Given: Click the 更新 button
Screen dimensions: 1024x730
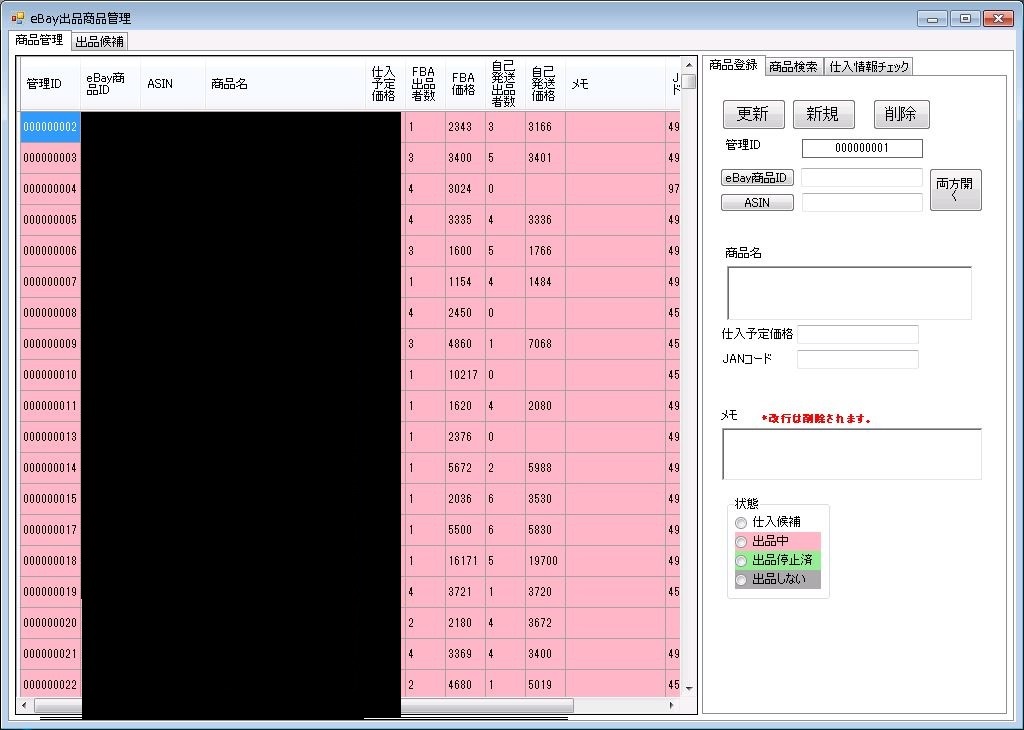Looking at the screenshot, I should coord(754,114).
